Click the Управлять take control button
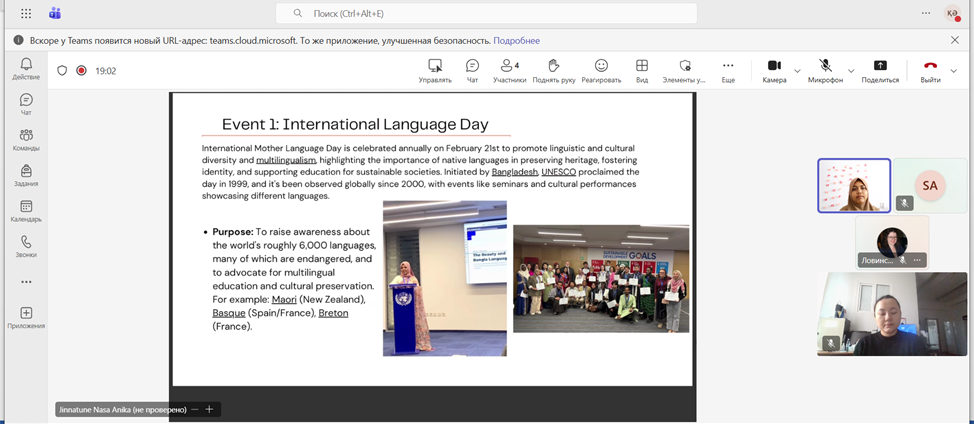 435,70
